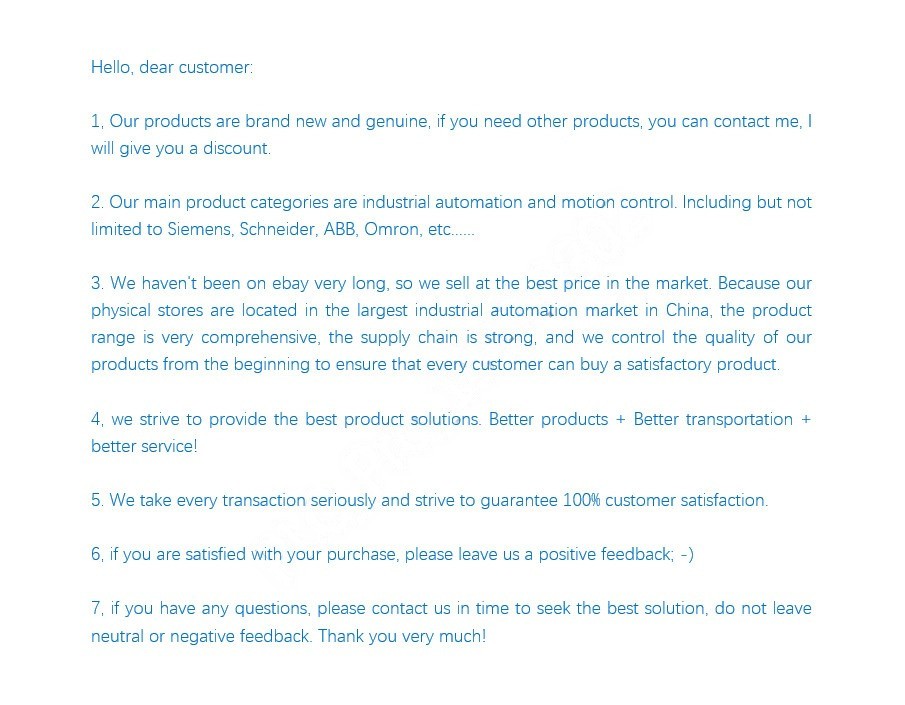Click 'discount' at the end of point 1

[x=236, y=148]
